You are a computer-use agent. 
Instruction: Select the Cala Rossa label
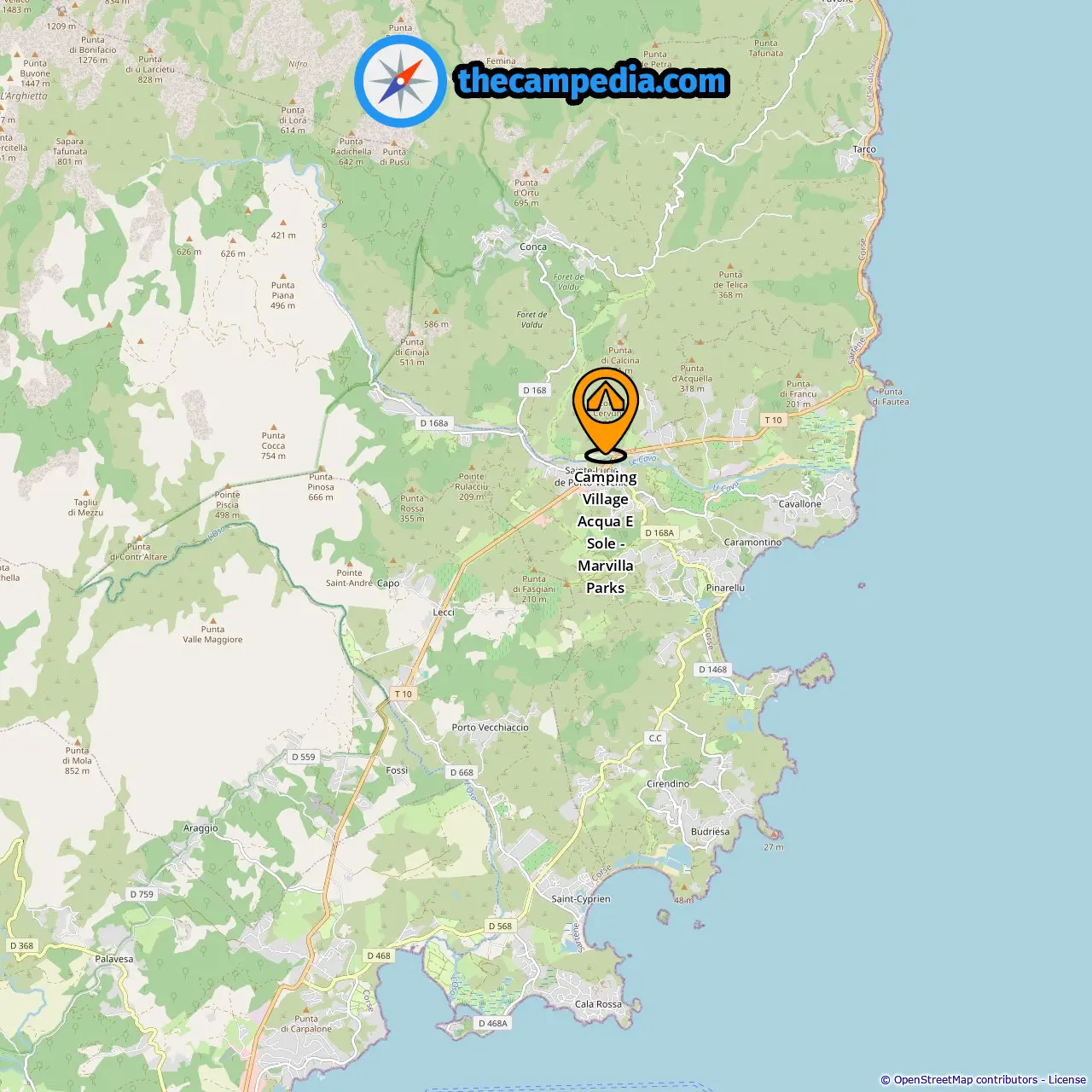598,1004
